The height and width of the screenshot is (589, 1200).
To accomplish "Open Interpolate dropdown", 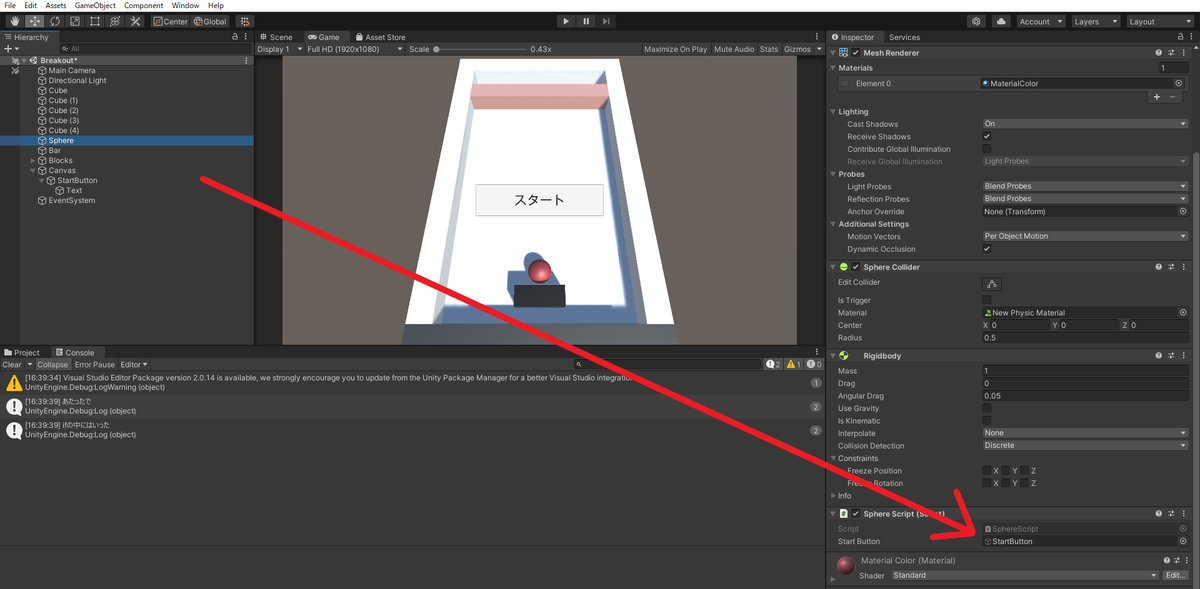I will 1085,433.
